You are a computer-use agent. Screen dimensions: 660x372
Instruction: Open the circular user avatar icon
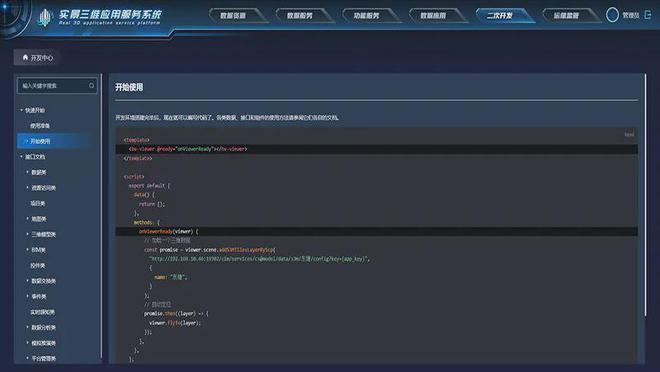coord(612,15)
